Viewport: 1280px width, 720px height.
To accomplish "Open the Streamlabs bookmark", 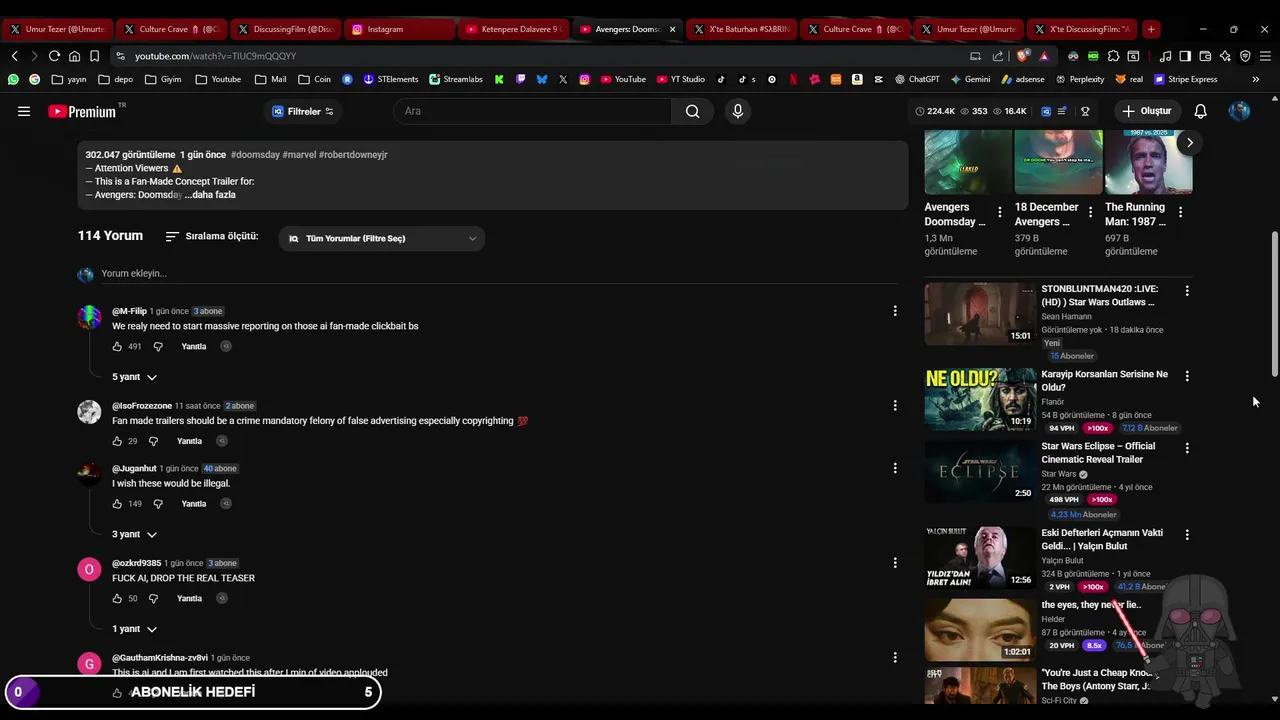I will click(x=456, y=79).
